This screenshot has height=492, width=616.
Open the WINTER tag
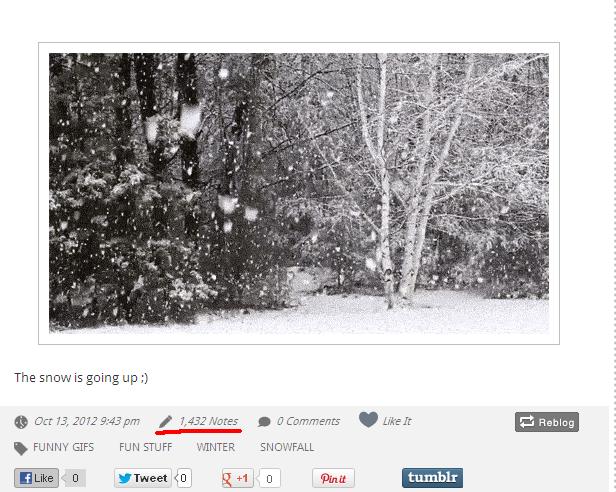pyautogui.click(x=216, y=447)
